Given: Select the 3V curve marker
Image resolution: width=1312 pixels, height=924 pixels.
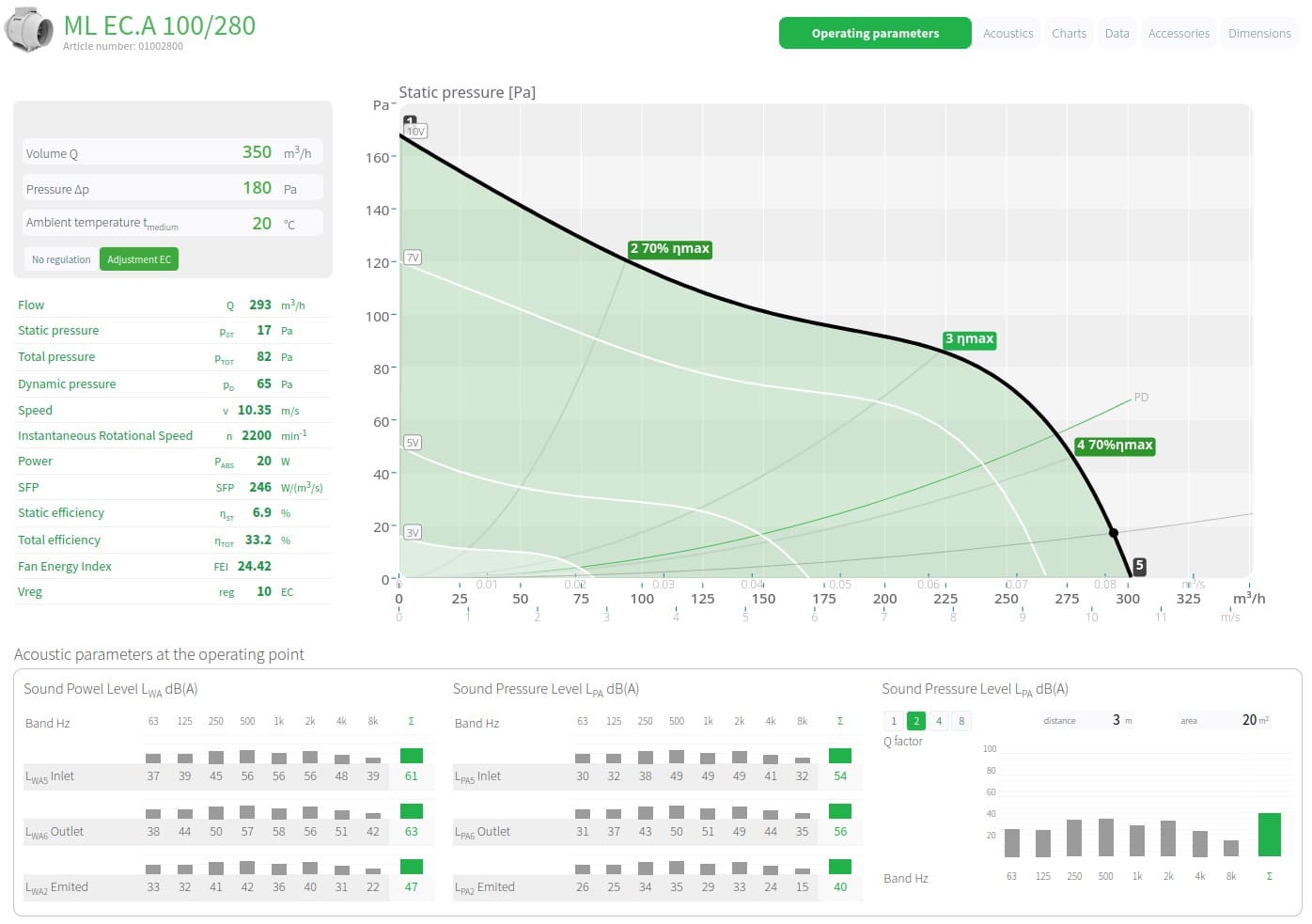Looking at the screenshot, I should (x=412, y=533).
